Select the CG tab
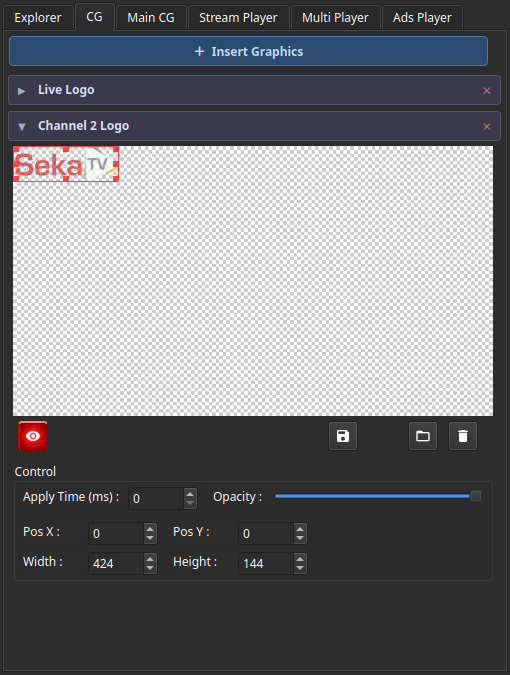The height and width of the screenshot is (675, 510). pos(94,17)
